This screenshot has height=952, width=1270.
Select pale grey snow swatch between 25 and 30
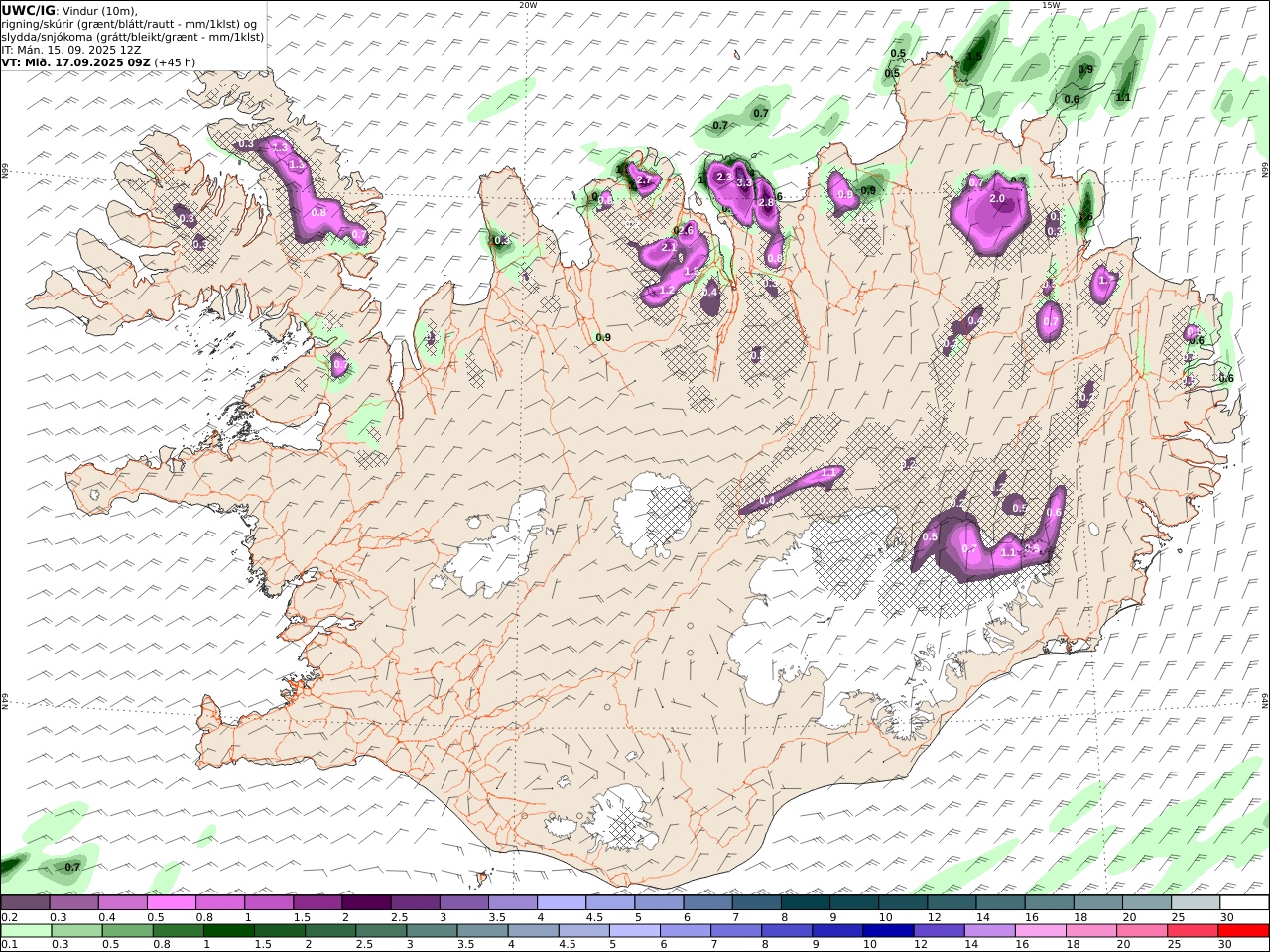point(1196,903)
